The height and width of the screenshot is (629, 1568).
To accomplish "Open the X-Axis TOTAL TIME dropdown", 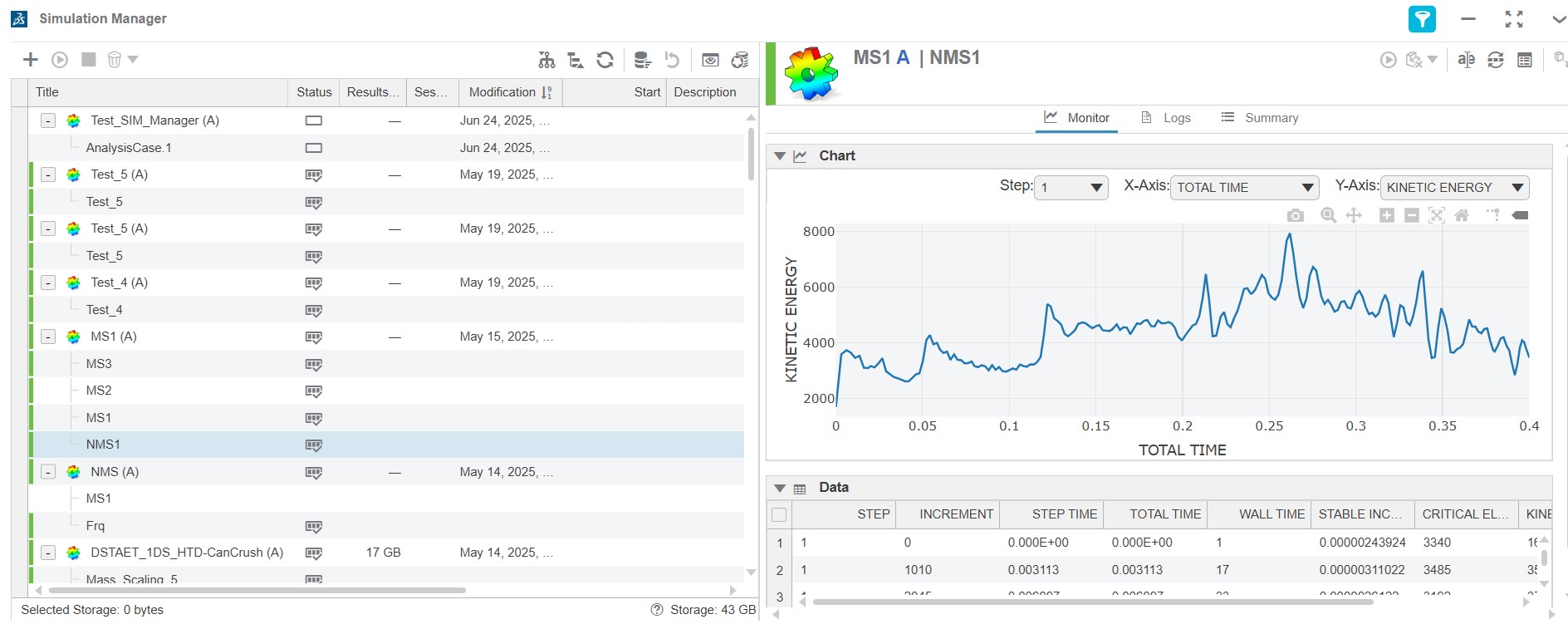I will click(x=1244, y=188).
